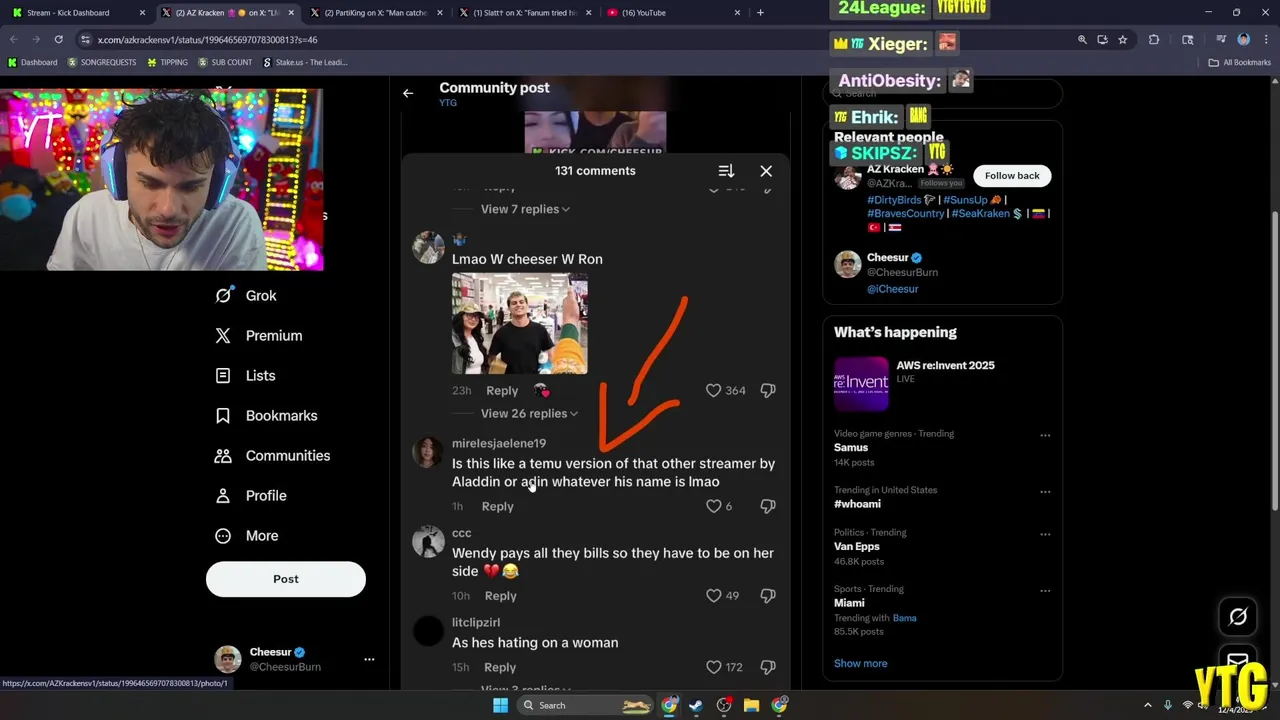The image size is (1280, 720).
Task: Click the taskbar Search box
Action: (588, 705)
